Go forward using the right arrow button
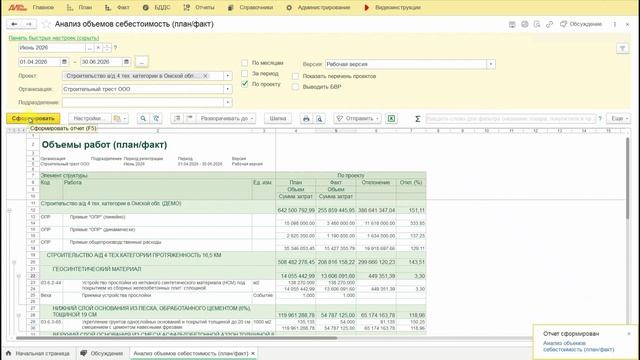The image size is (640, 360). (29, 24)
